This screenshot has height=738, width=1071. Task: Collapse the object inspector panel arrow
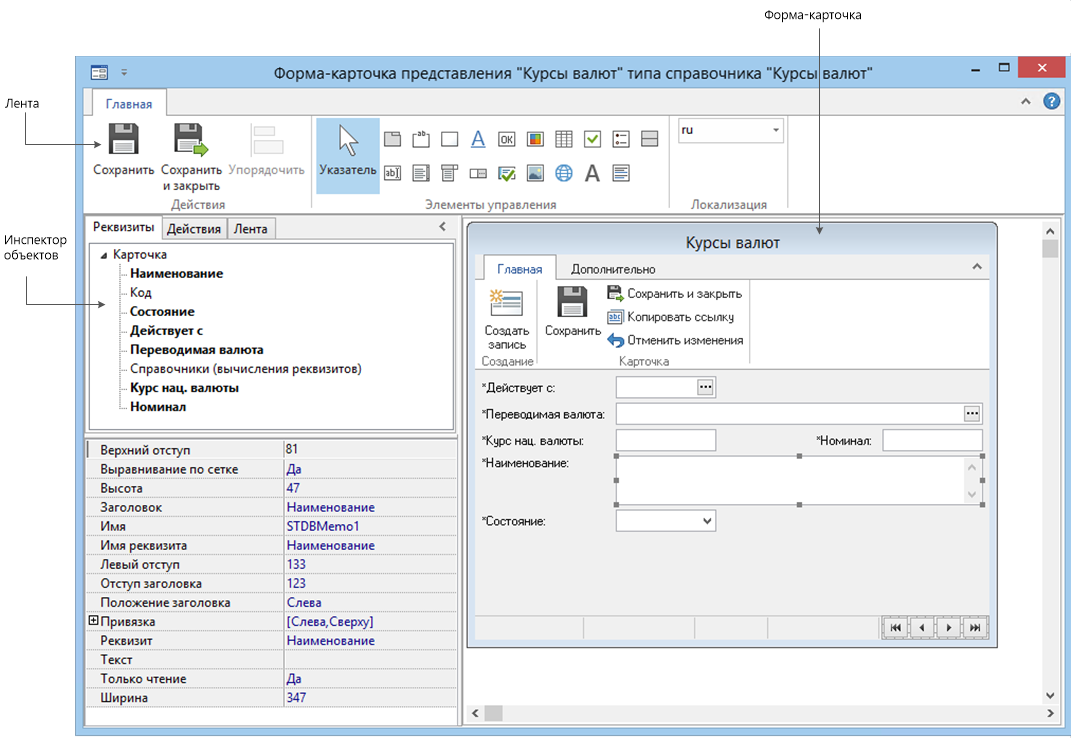pyautogui.click(x=443, y=227)
